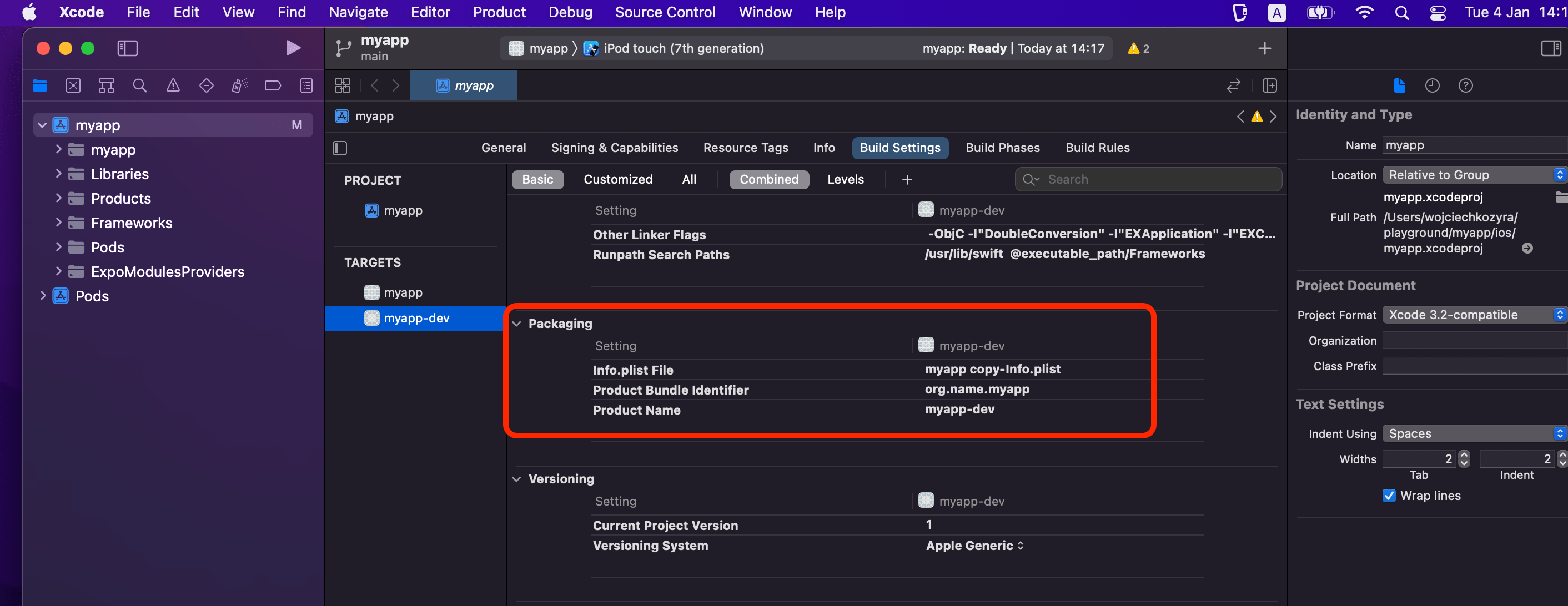
Task: Open the Find navigator
Action: (139, 85)
